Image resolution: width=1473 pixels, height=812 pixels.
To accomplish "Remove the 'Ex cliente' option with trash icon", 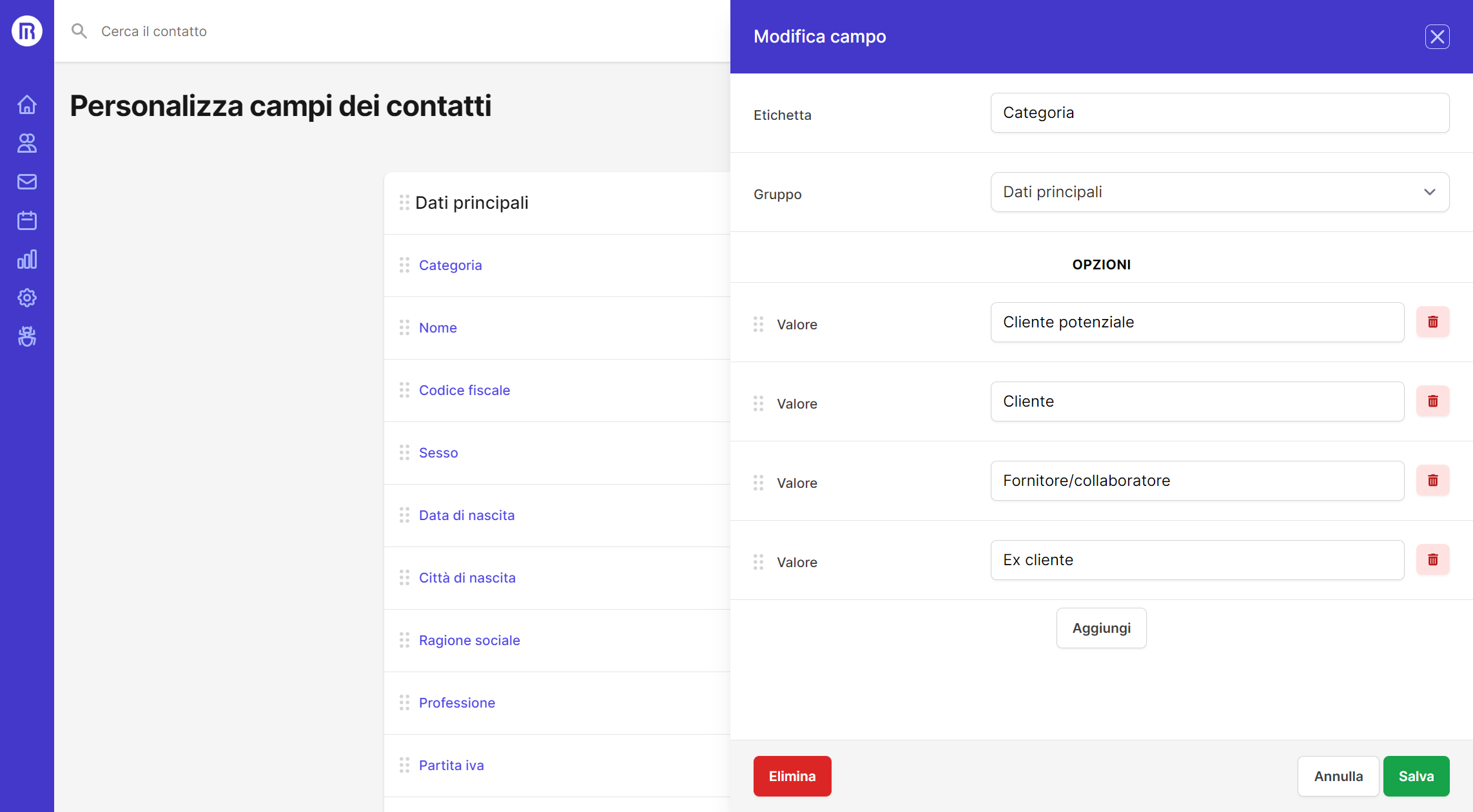I will point(1432,560).
